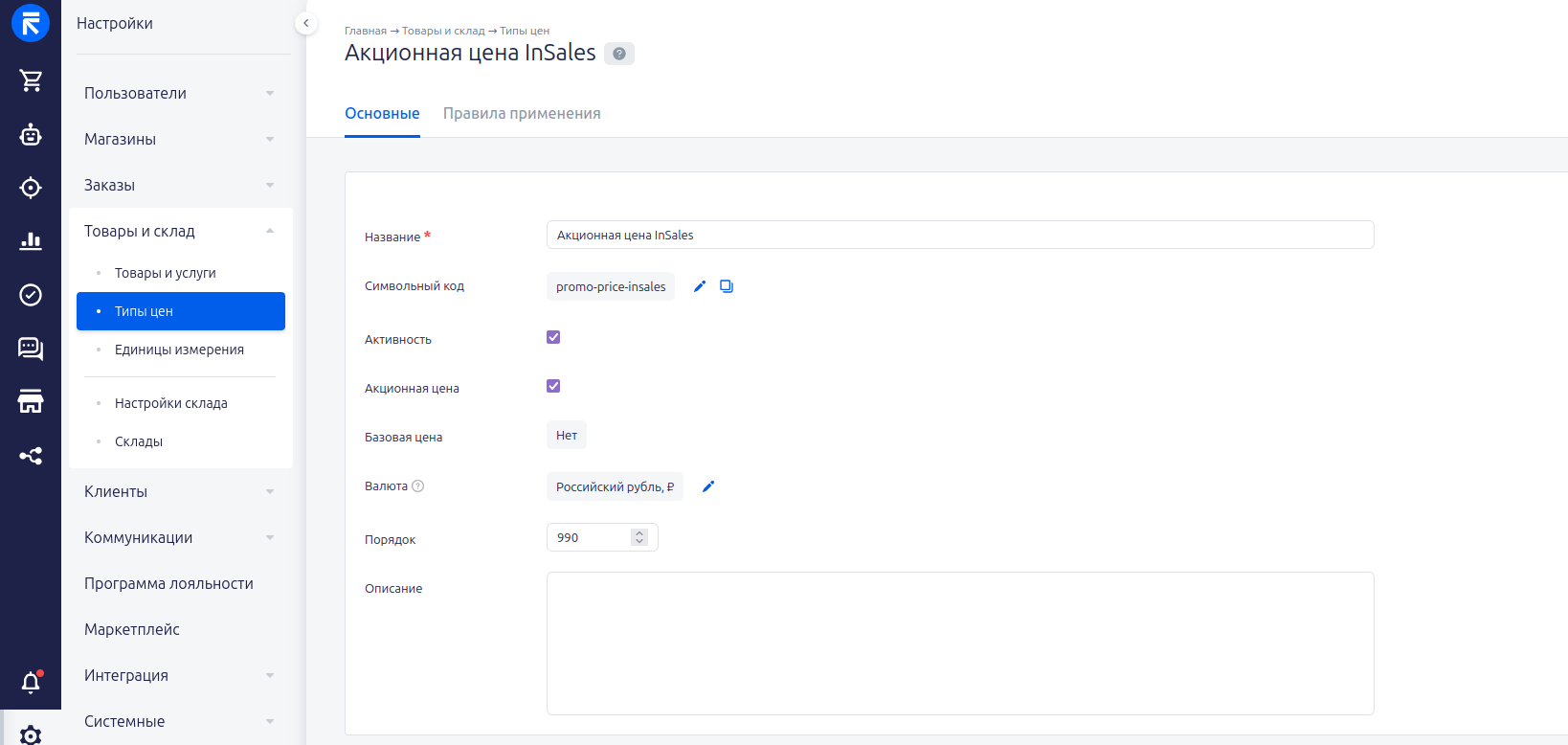Open the shopping cart orders icon

click(x=31, y=80)
